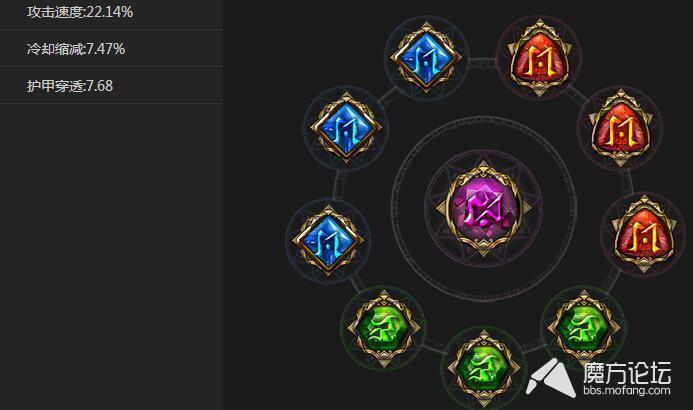Pick the lowest blue diamond rune
The image size is (693, 410).
click(328, 240)
